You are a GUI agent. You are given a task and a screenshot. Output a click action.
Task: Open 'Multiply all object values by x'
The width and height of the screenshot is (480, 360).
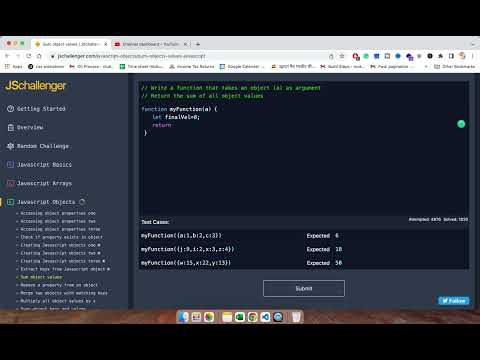coord(58,301)
